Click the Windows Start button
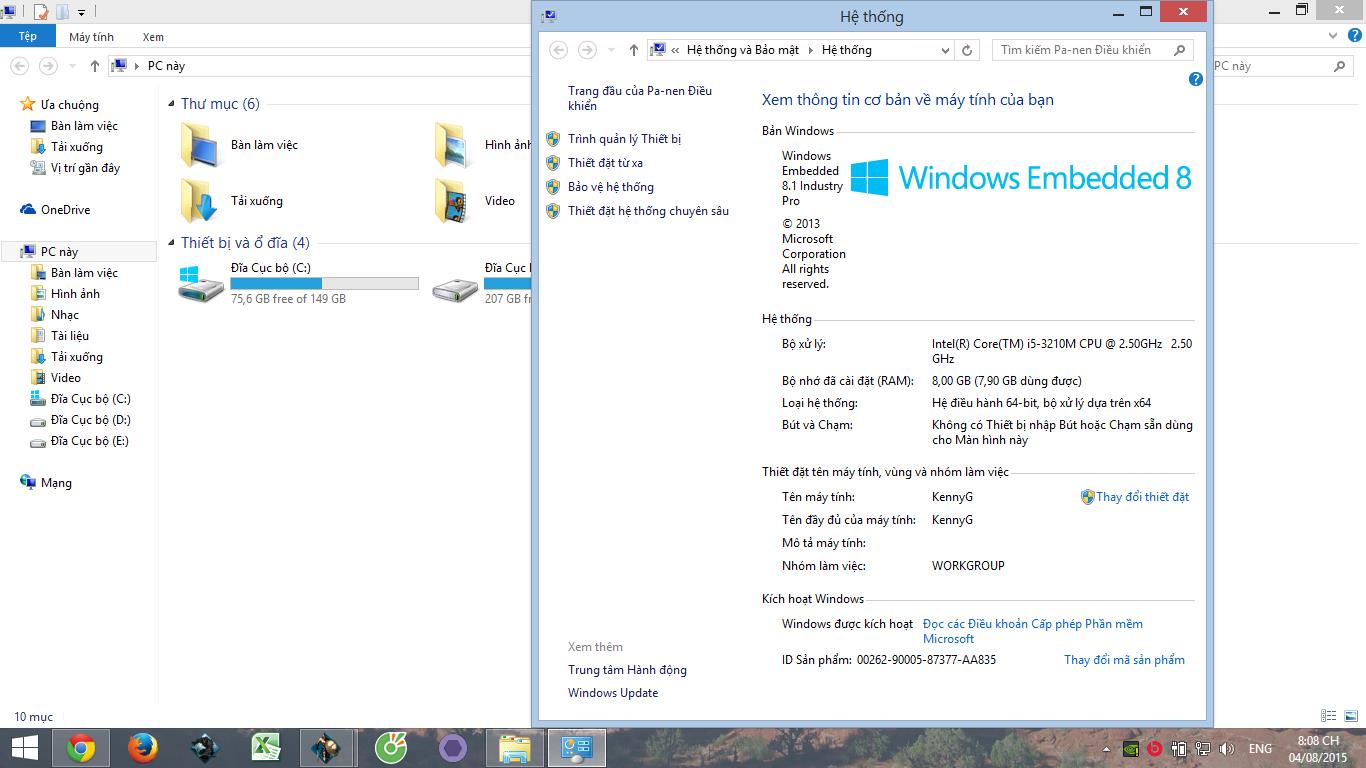The image size is (1366, 768). 24,748
